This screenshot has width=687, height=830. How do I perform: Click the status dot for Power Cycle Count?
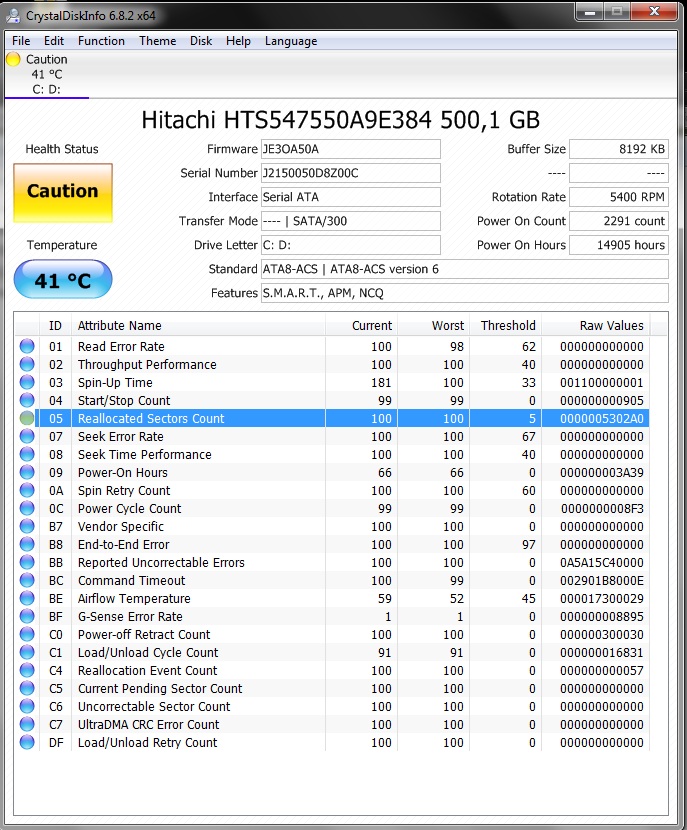click(27, 508)
